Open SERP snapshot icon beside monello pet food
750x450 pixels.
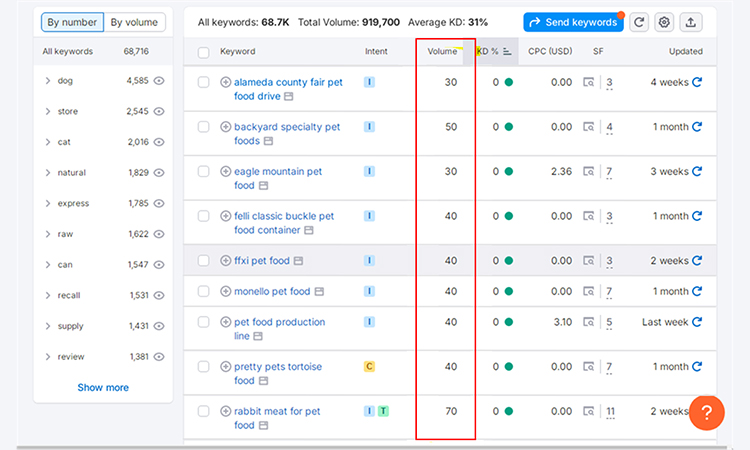pyautogui.click(x=320, y=292)
